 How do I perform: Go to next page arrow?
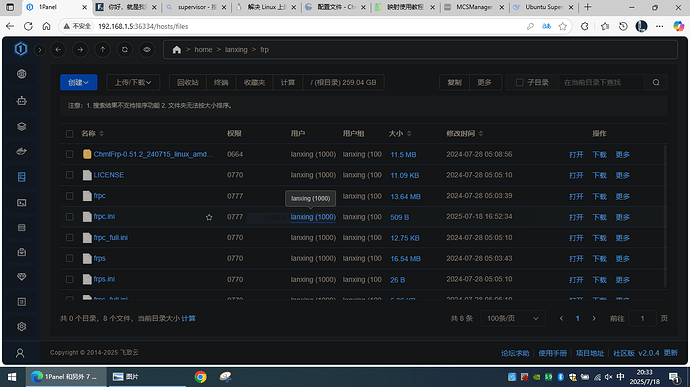[x=594, y=318]
